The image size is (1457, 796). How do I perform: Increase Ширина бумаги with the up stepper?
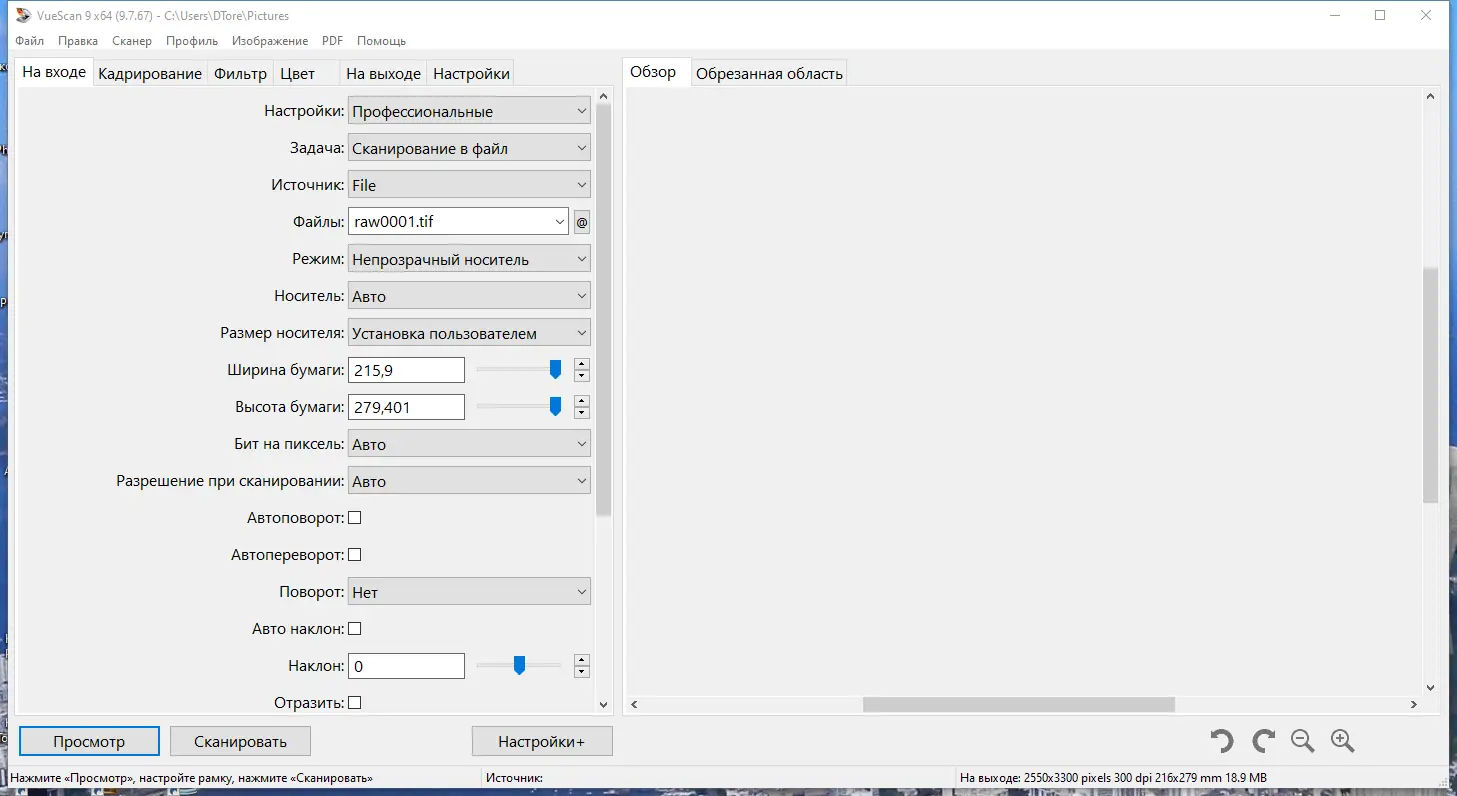582,364
